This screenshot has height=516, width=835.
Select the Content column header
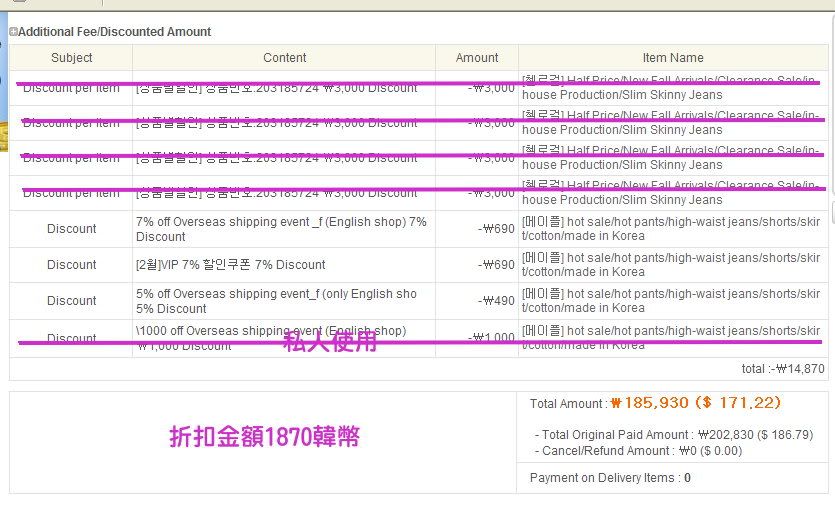coord(285,58)
